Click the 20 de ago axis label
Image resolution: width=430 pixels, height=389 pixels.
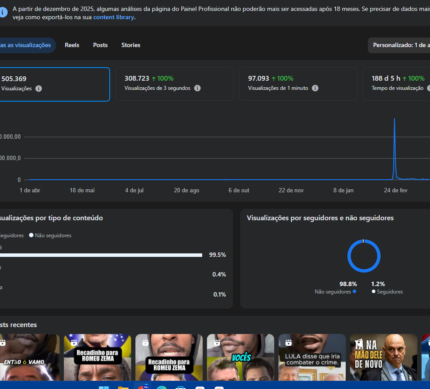[x=186, y=191]
